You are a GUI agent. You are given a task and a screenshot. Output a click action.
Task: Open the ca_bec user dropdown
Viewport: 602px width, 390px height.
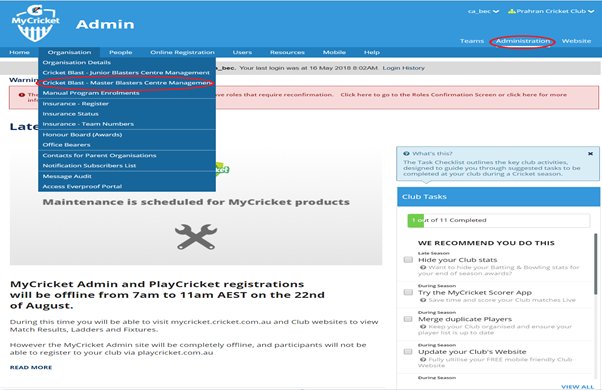click(483, 12)
